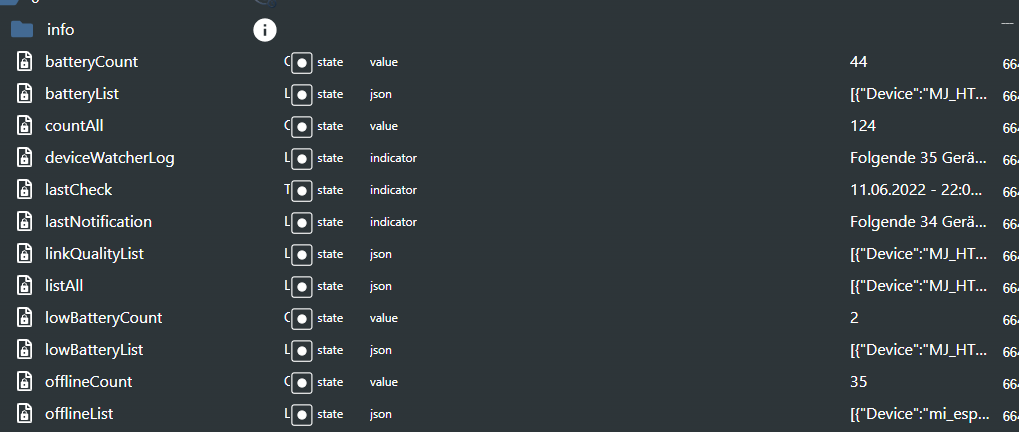This screenshot has height=432, width=1019.
Task: Click the state type icon in listAll row
Action: [x=302, y=286]
